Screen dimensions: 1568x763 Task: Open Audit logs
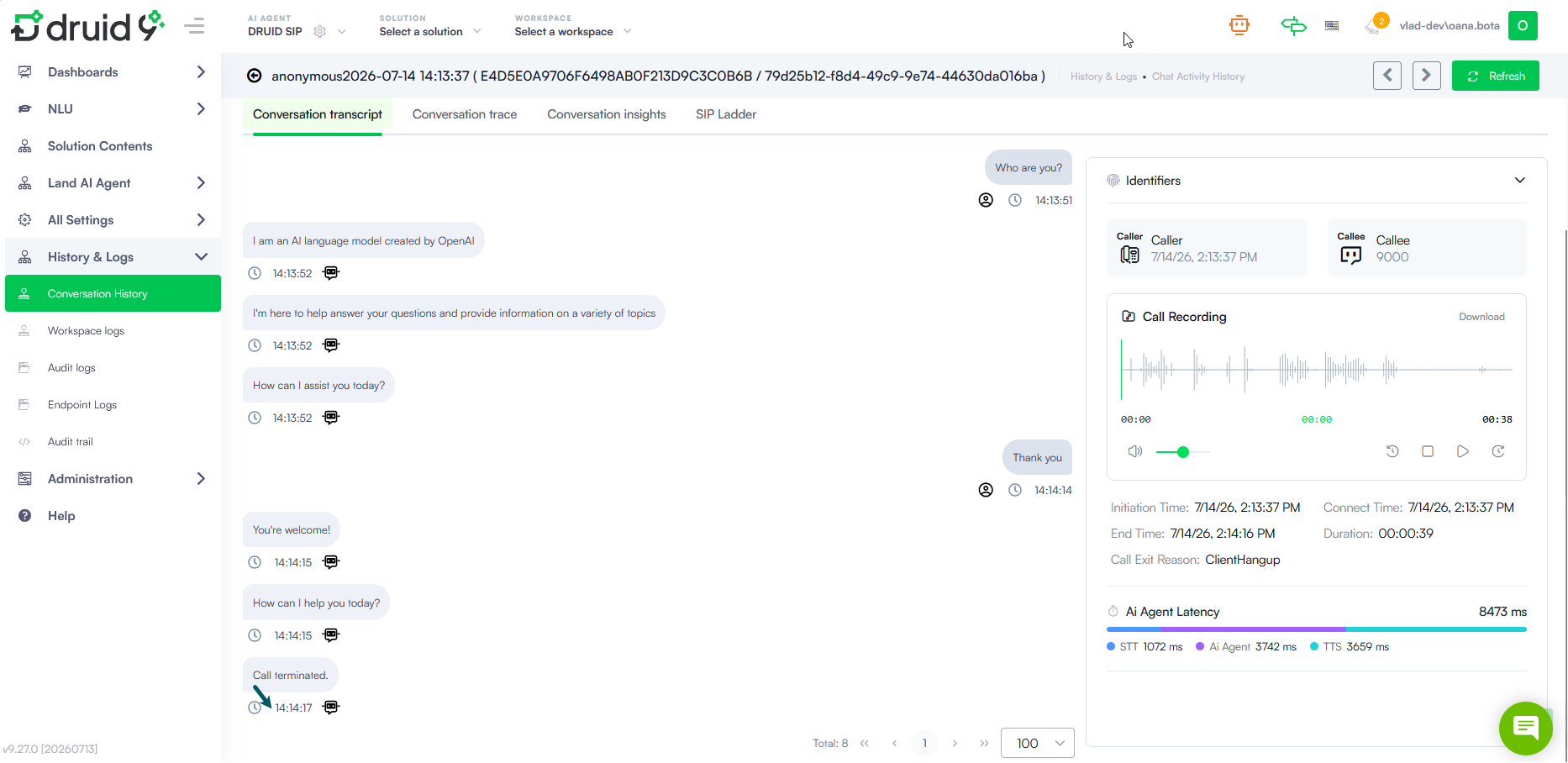tap(113, 368)
